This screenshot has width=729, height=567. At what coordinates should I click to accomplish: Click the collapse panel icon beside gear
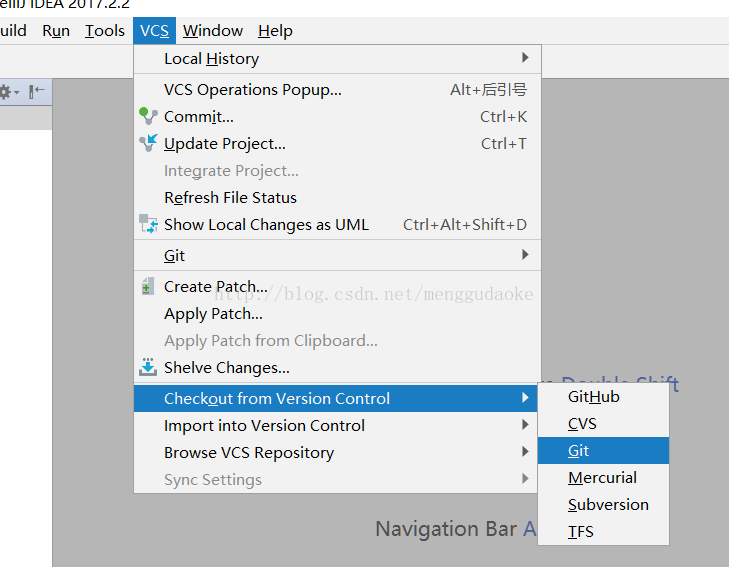37,92
